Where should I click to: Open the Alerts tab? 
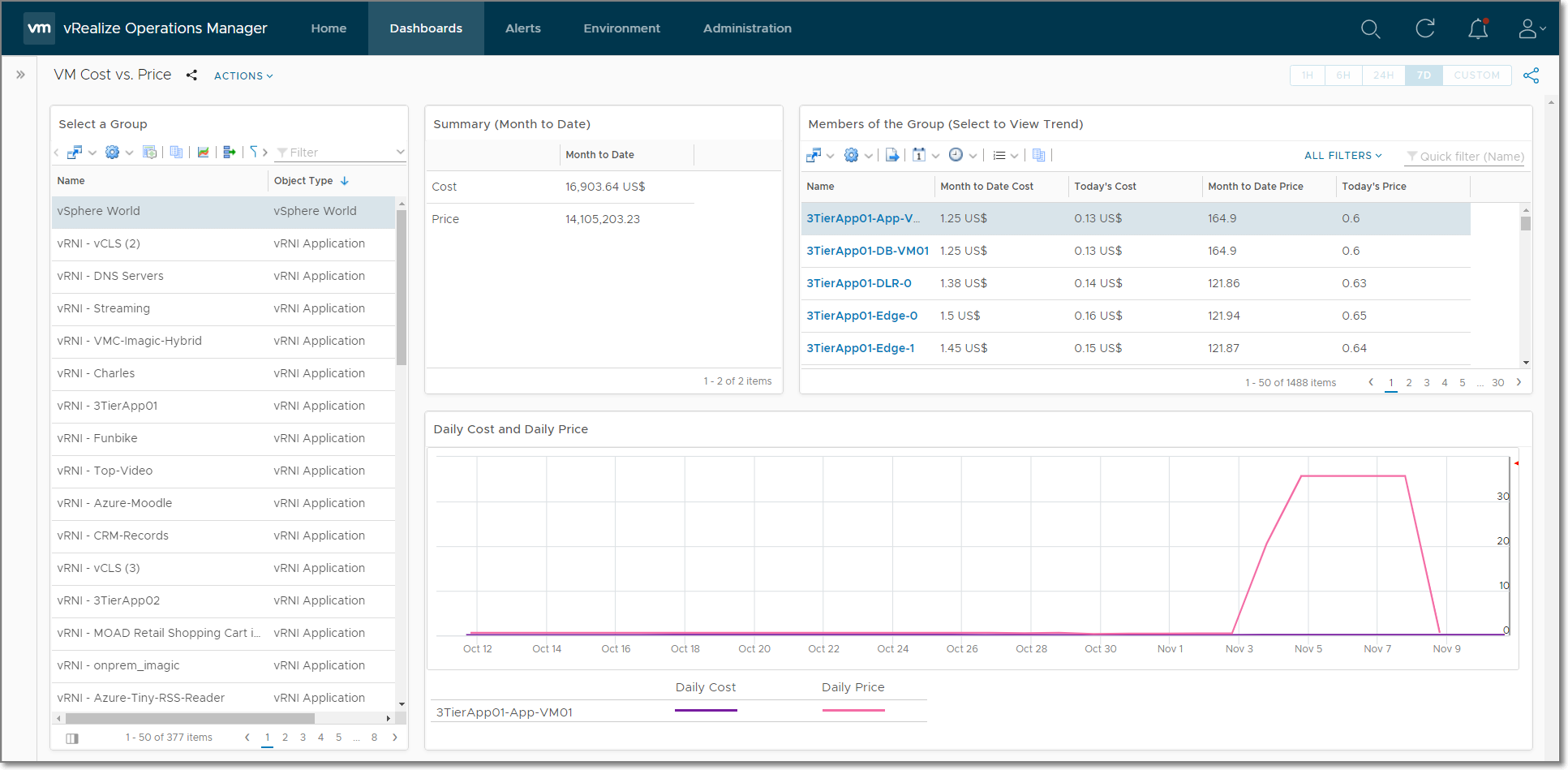coord(522,28)
